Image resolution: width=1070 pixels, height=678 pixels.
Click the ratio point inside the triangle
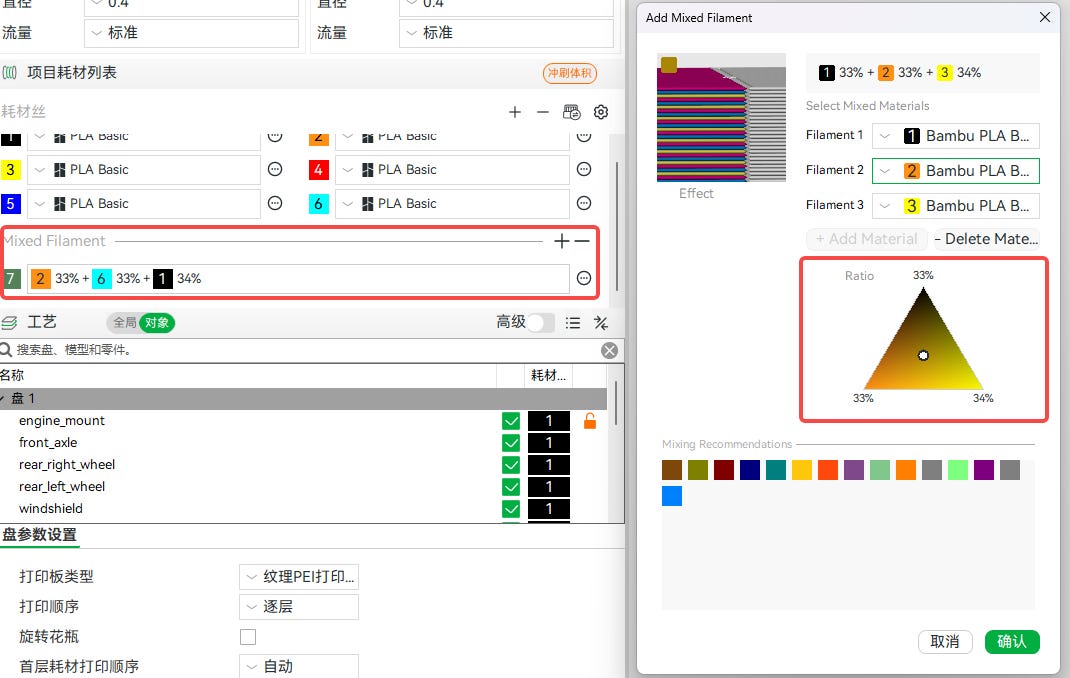923,355
